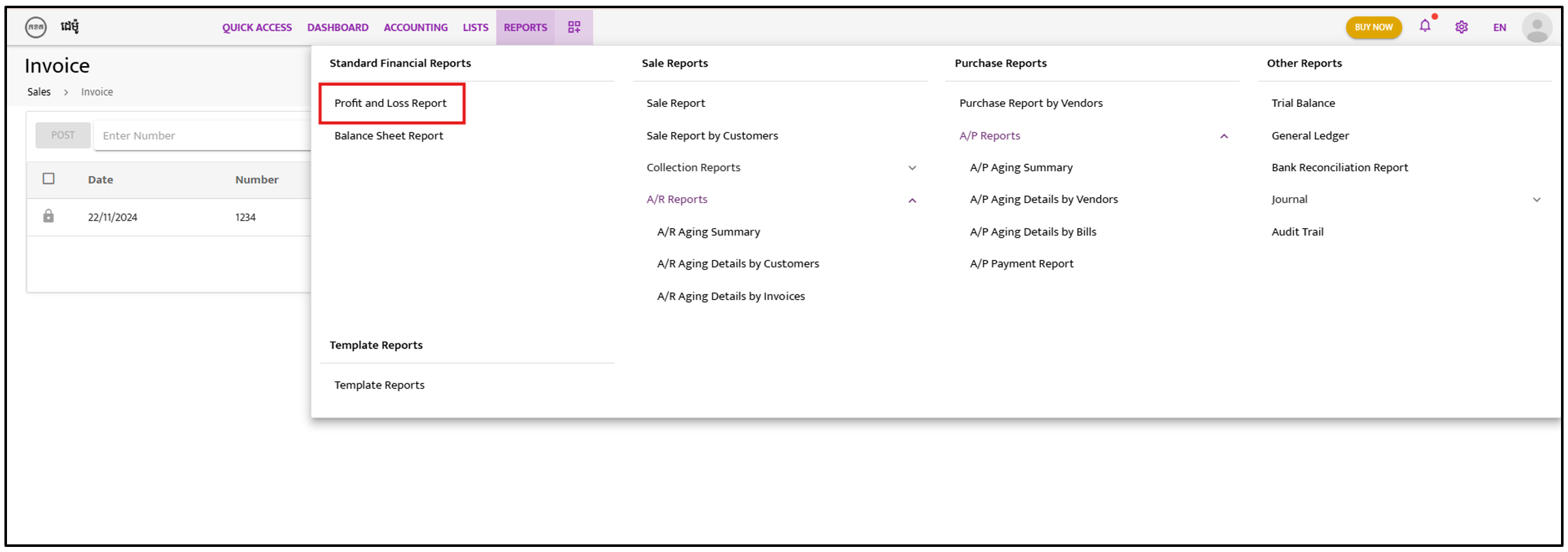Click the A/R Reports heading
Image resolution: width=1568 pixels, height=552 pixels.
tap(677, 199)
